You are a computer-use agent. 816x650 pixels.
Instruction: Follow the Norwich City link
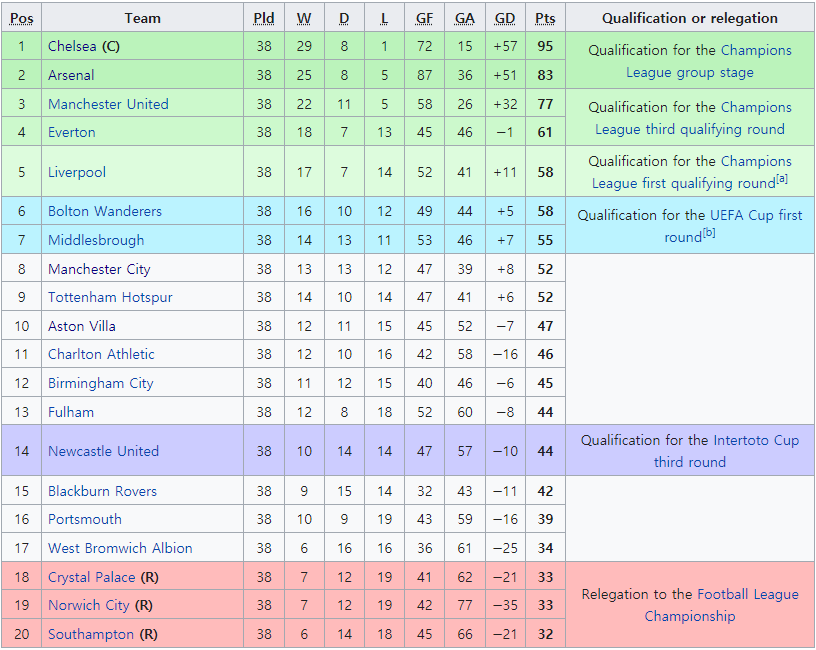coord(89,605)
